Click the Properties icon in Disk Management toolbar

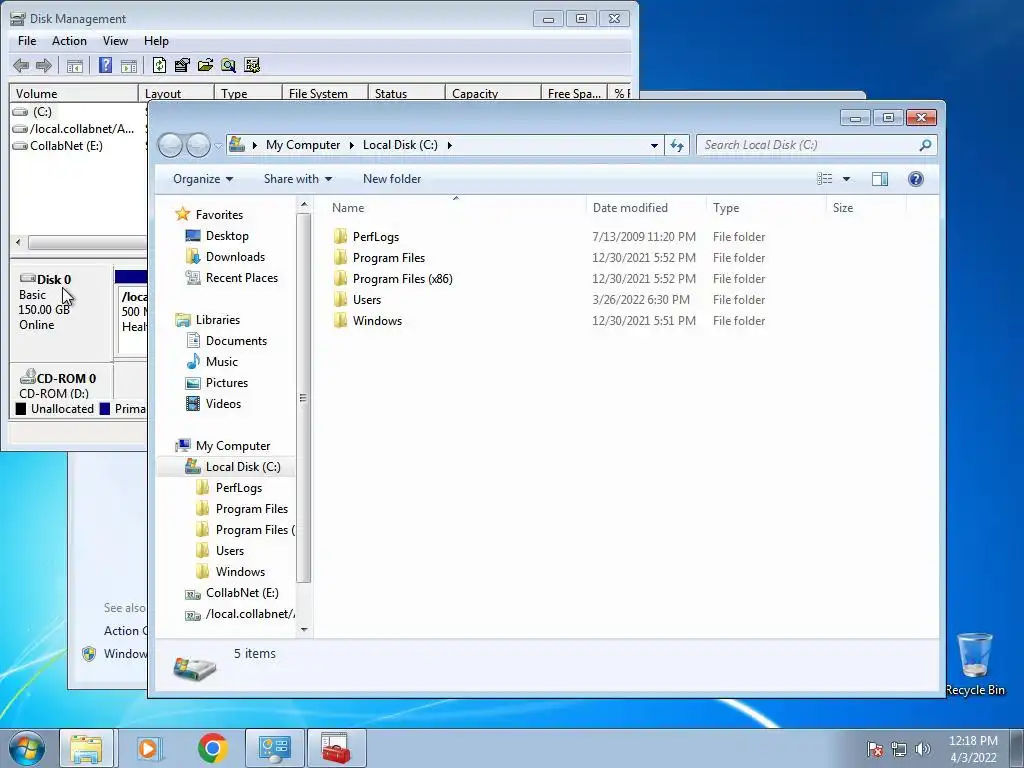tap(182, 65)
